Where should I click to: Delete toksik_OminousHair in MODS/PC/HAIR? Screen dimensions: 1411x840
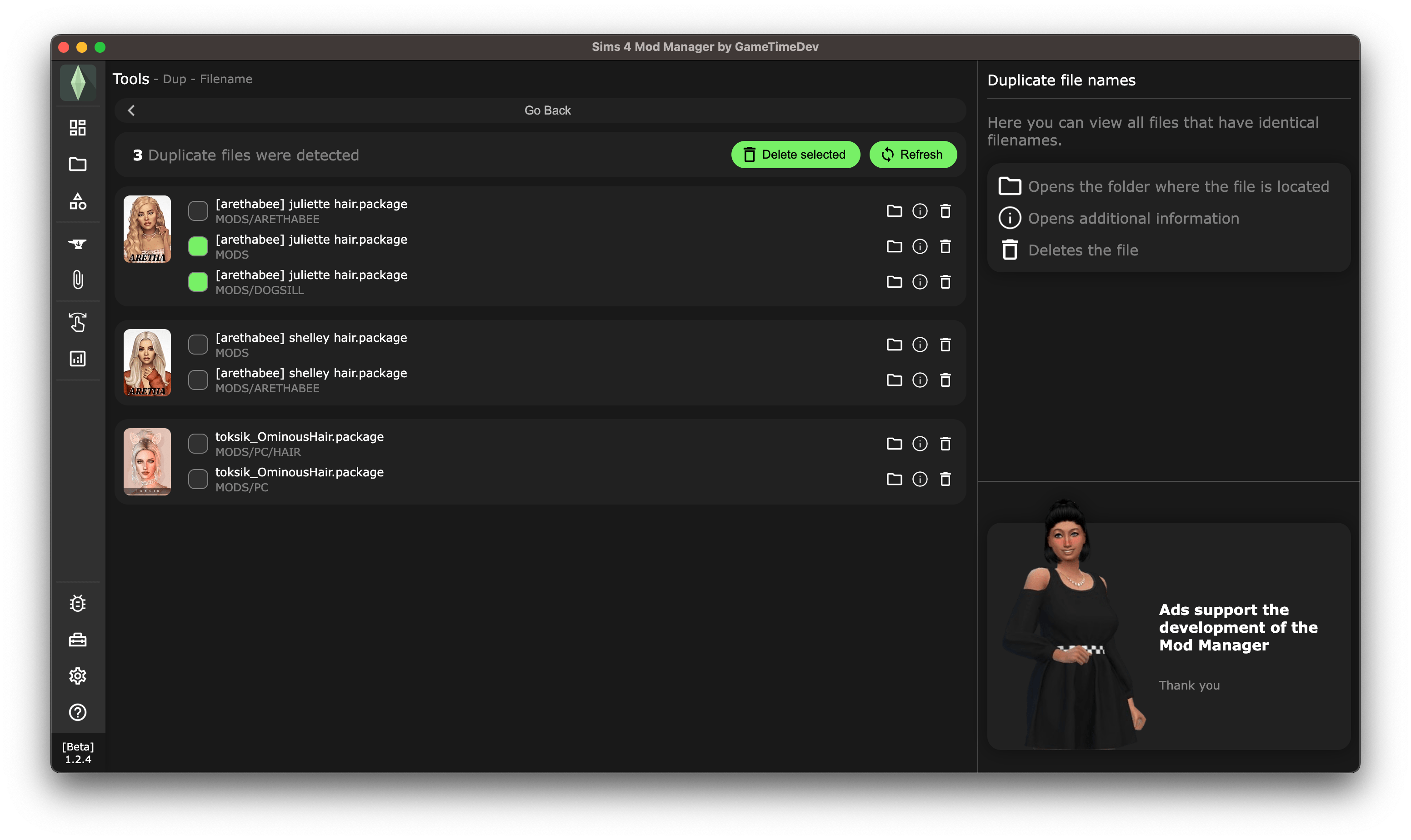click(x=945, y=444)
